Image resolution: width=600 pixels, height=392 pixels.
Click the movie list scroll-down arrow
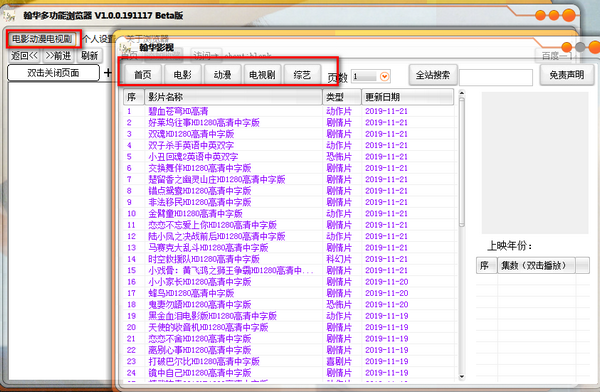(x=461, y=377)
